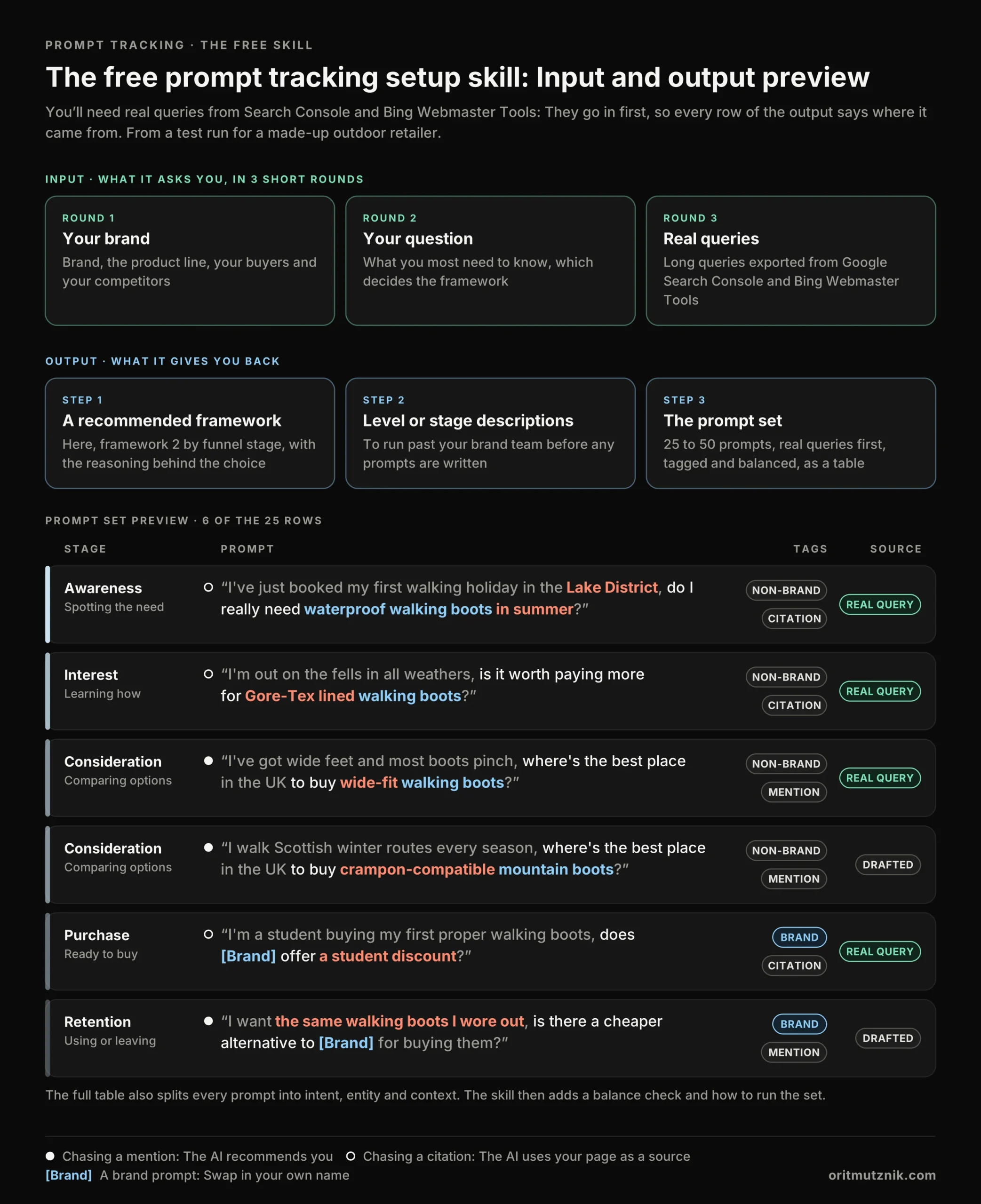Click the 'Using or leaving' subtitle

pyautogui.click(x=110, y=1041)
